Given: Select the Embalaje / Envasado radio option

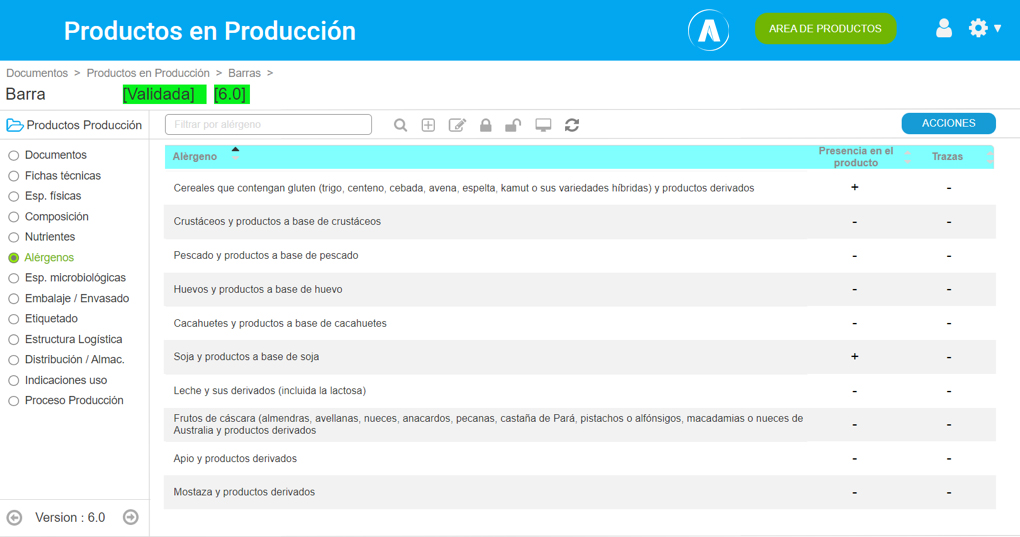Looking at the screenshot, I should click(14, 299).
